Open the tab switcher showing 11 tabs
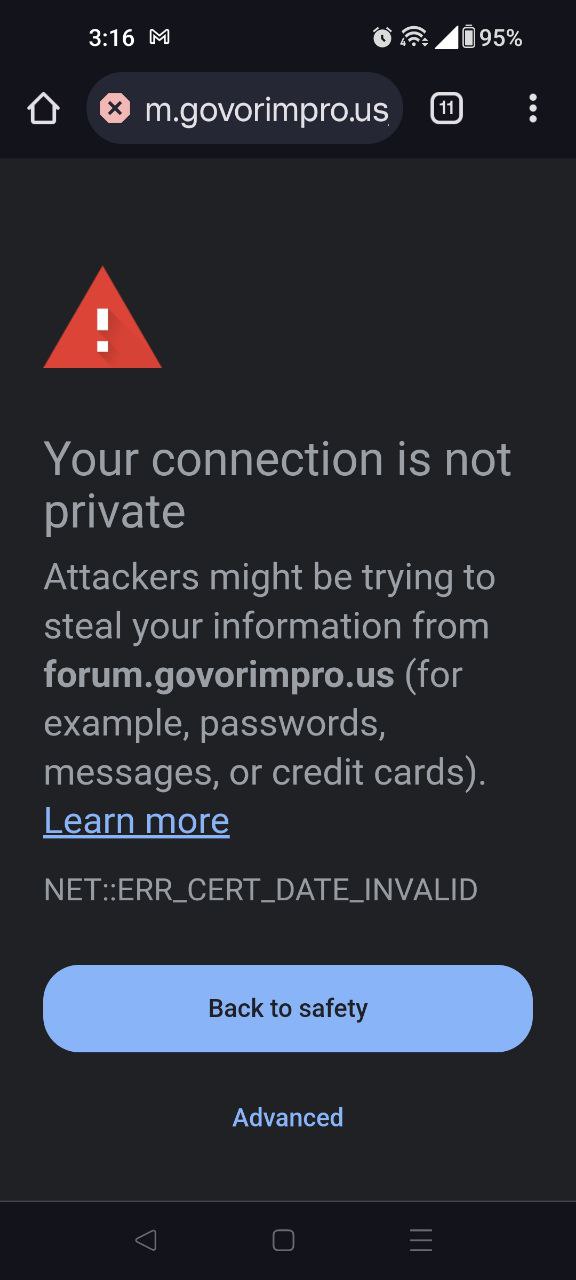The height and width of the screenshot is (1280, 576). pos(446,108)
